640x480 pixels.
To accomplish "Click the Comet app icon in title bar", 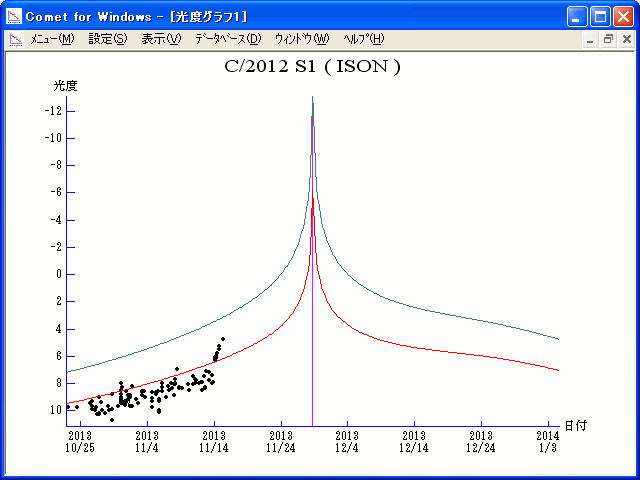I will 14,16.
